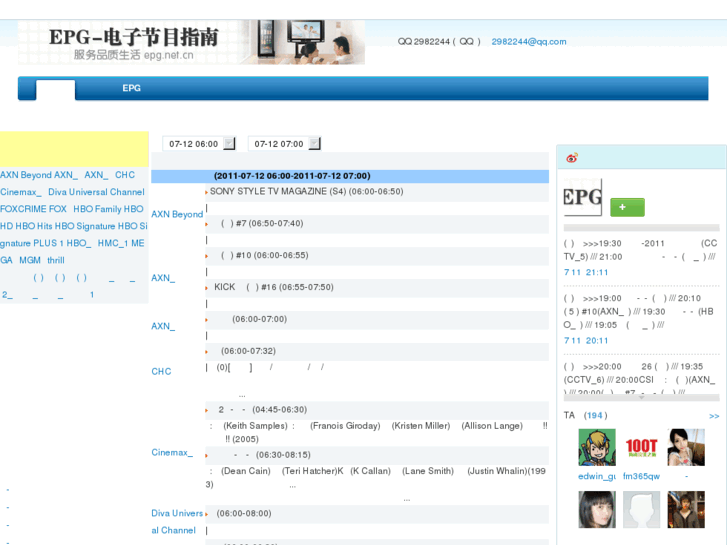The image size is (727, 545).
Task: Select the (06:30-08:15) Cinemax program entry
Action: pos(272,455)
